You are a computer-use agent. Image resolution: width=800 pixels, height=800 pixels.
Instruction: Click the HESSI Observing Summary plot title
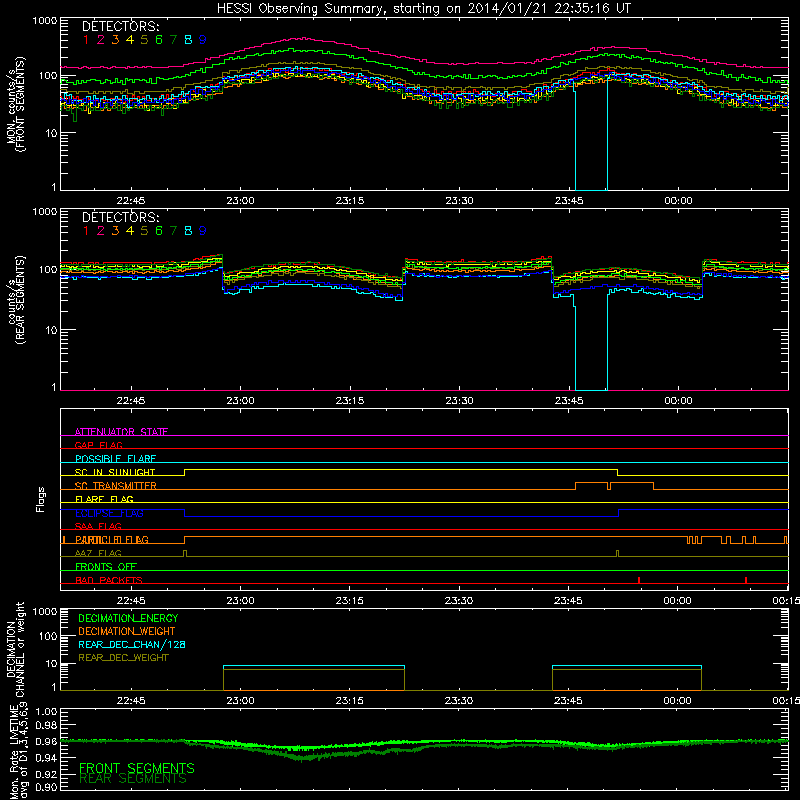point(423,9)
